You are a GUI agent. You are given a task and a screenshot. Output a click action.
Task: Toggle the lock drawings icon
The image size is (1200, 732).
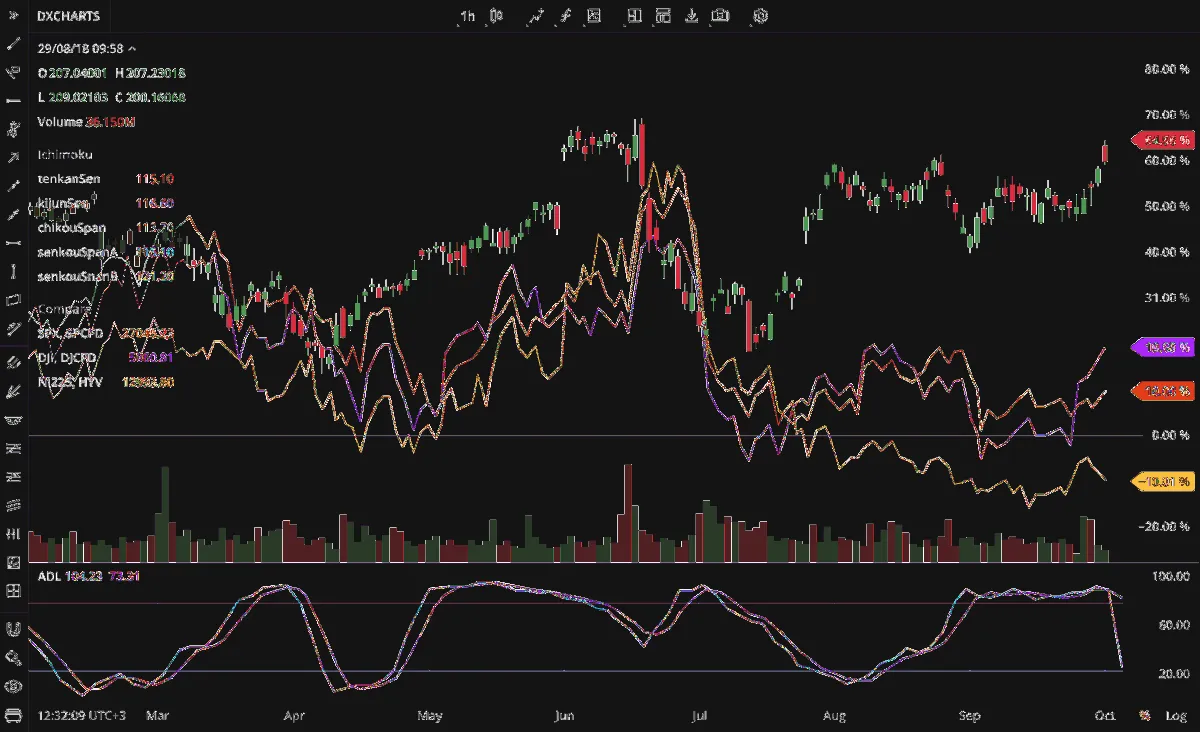(13, 658)
